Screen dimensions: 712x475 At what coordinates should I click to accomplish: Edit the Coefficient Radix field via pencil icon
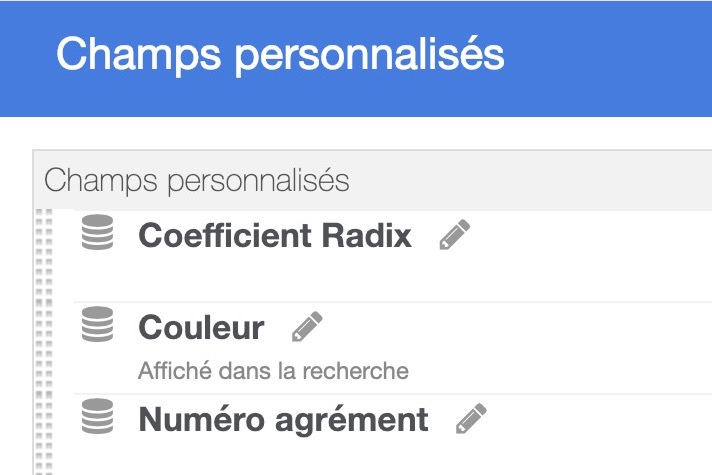coord(455,234)
